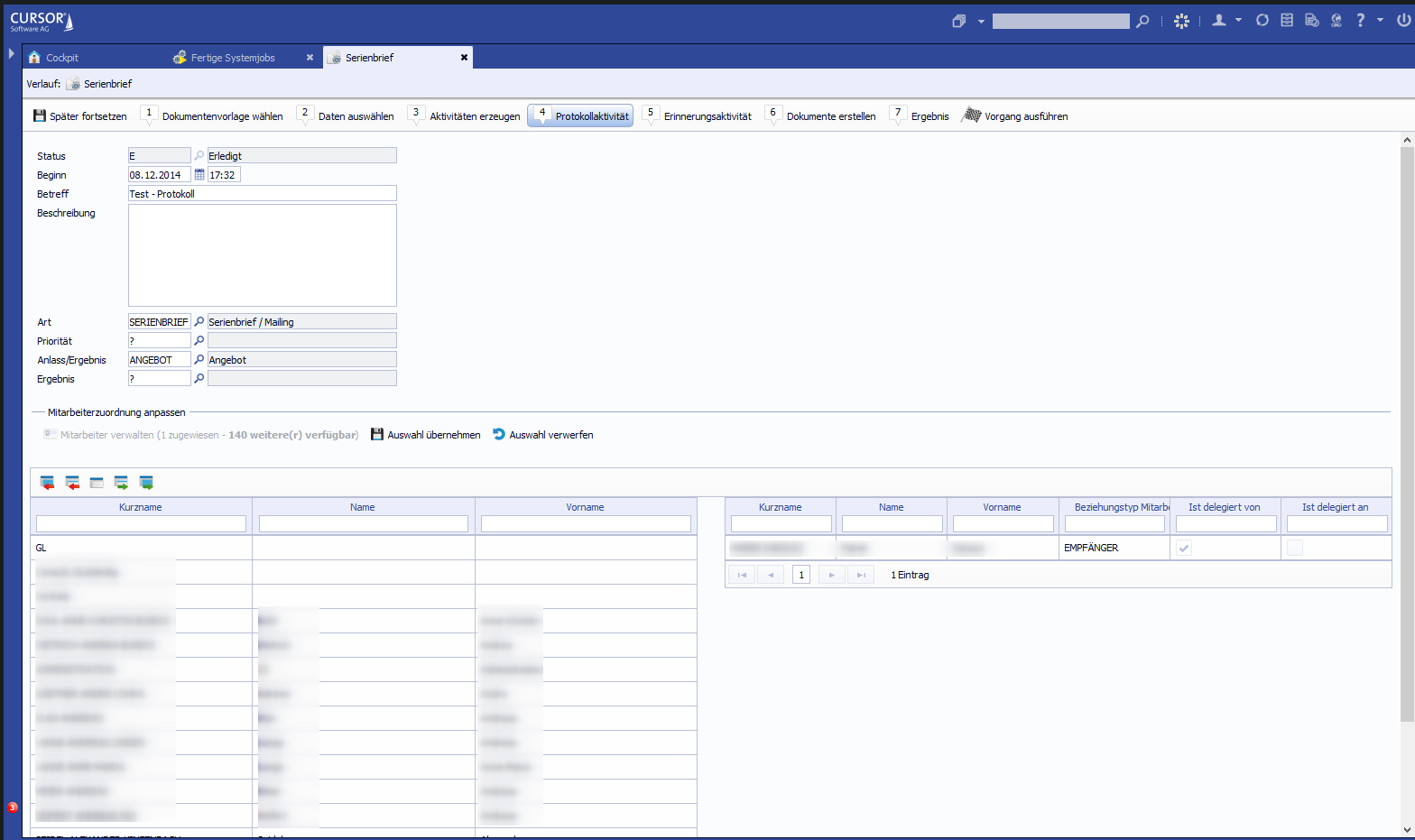1415x840 pixels.
Task: Go to step 2 Daten auswählen
Action: pyautogui.click(x=347, y=116)
